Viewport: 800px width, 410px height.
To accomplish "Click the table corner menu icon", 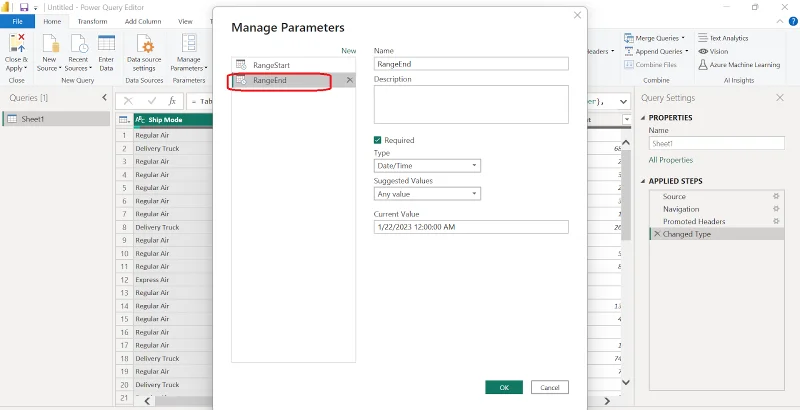I will [x=124, y=120].
